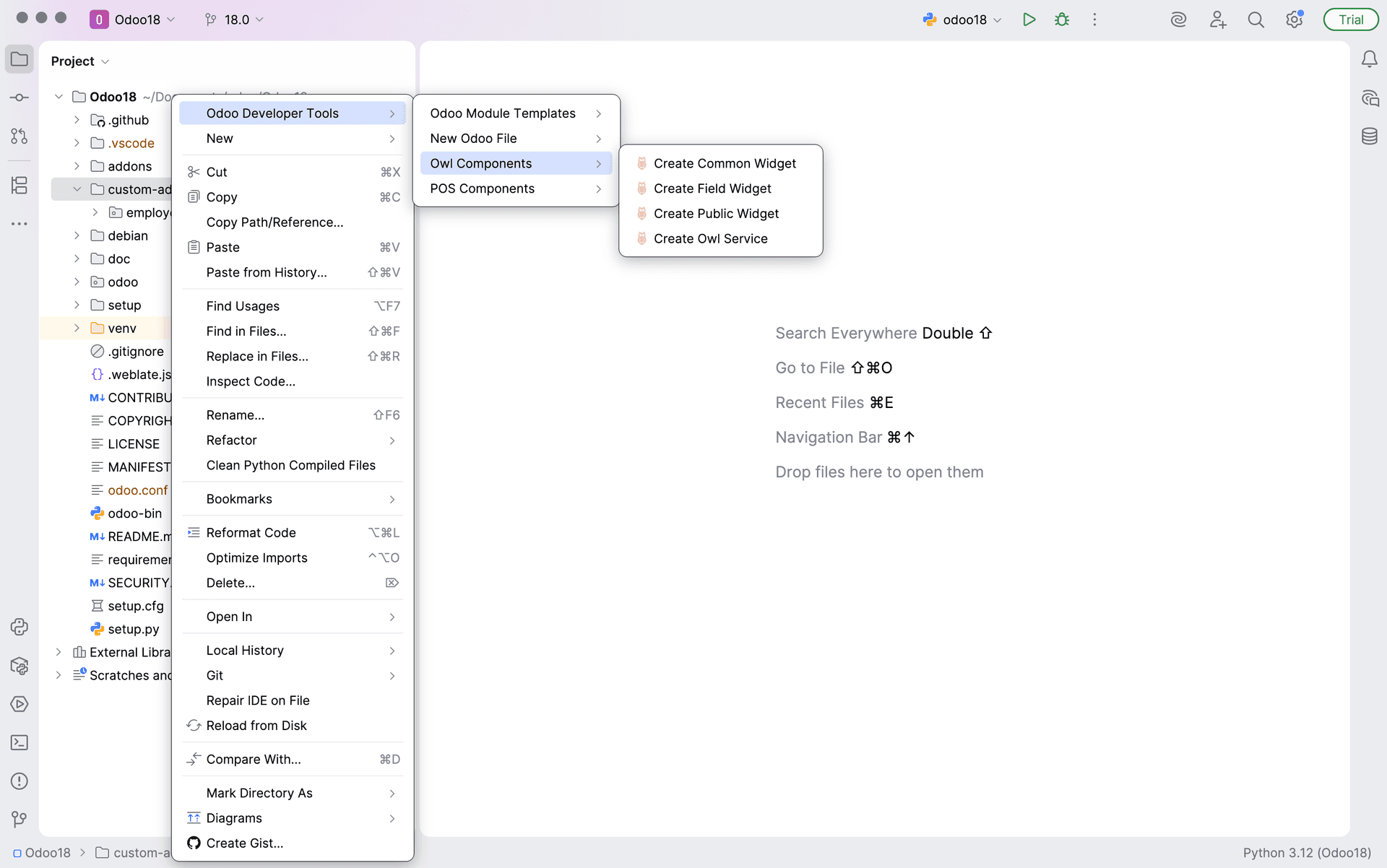Open the Git branch tool window icon
This screenshot has height=868, width=1387.
[20, 819]
